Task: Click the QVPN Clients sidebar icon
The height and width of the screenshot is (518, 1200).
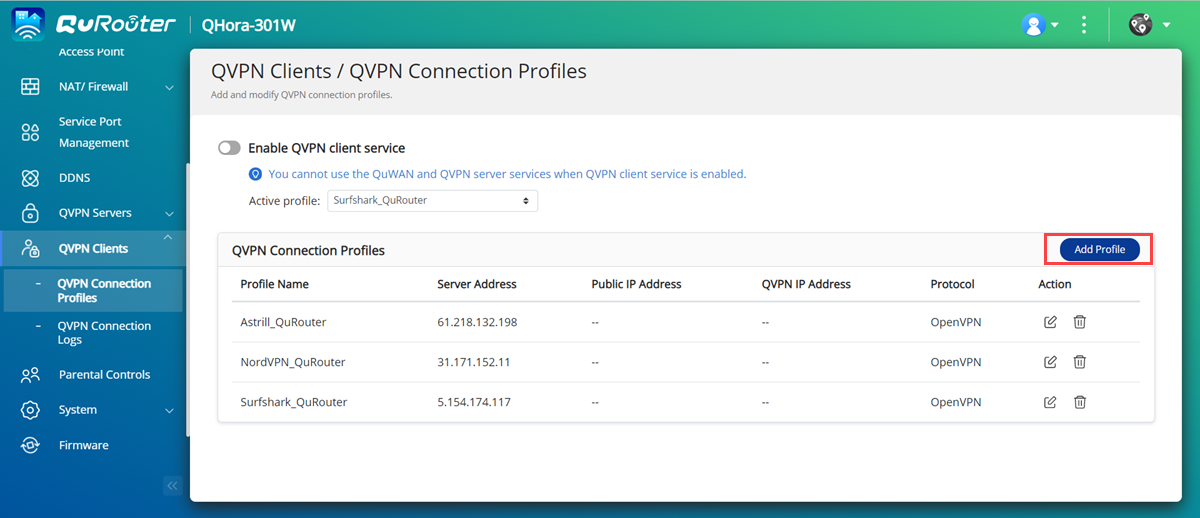Action: pos(30,249)
